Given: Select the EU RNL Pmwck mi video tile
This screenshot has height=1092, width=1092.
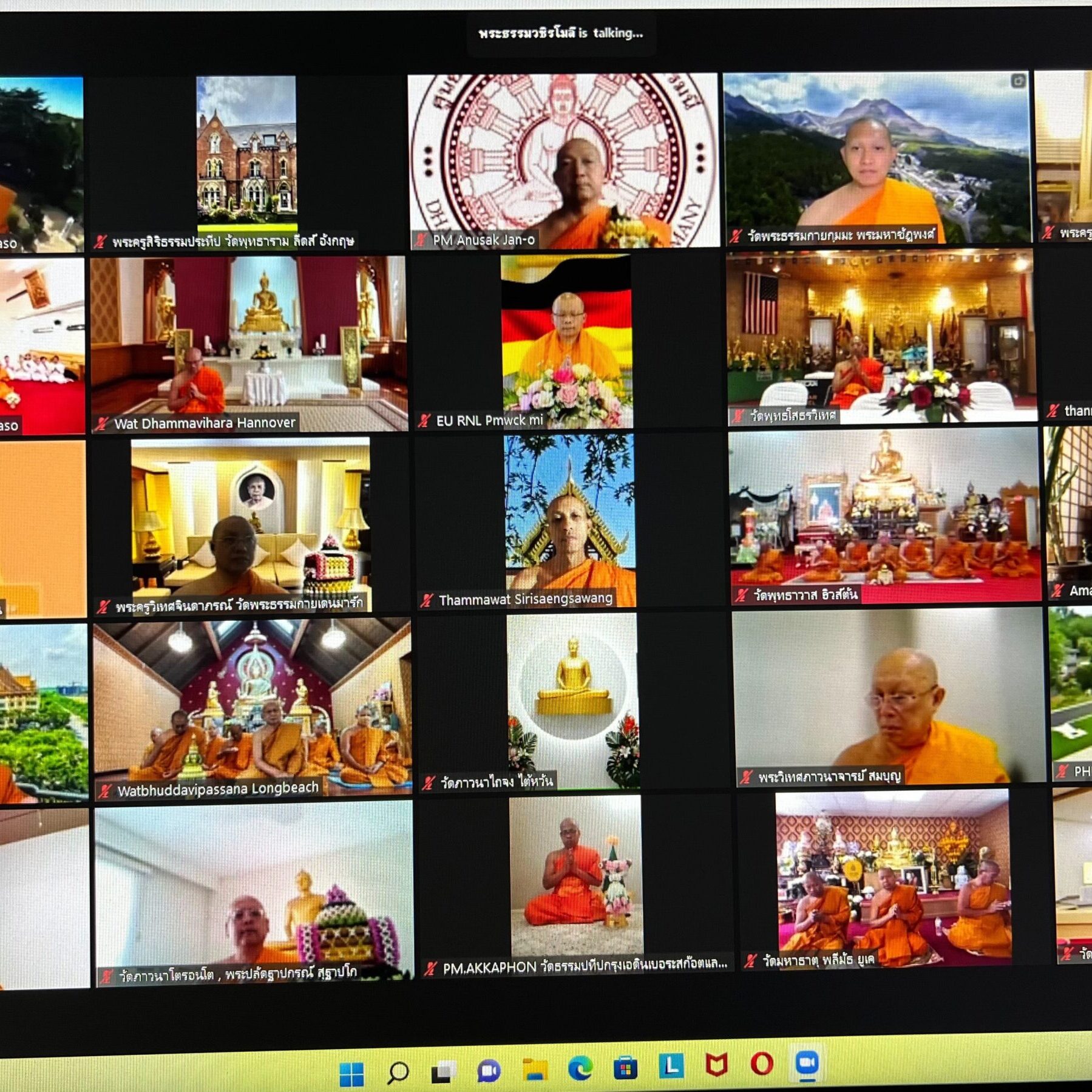Looking at the screenshot, I should point(566,340).
